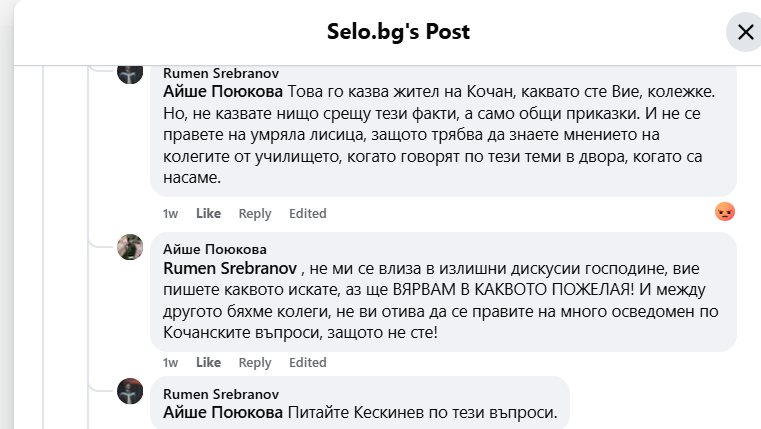Open author name Rumen Srebranov on the bottom comment
Image resolution: width=761 pixels, height=429 pixels.
click(x=220, y=394)
